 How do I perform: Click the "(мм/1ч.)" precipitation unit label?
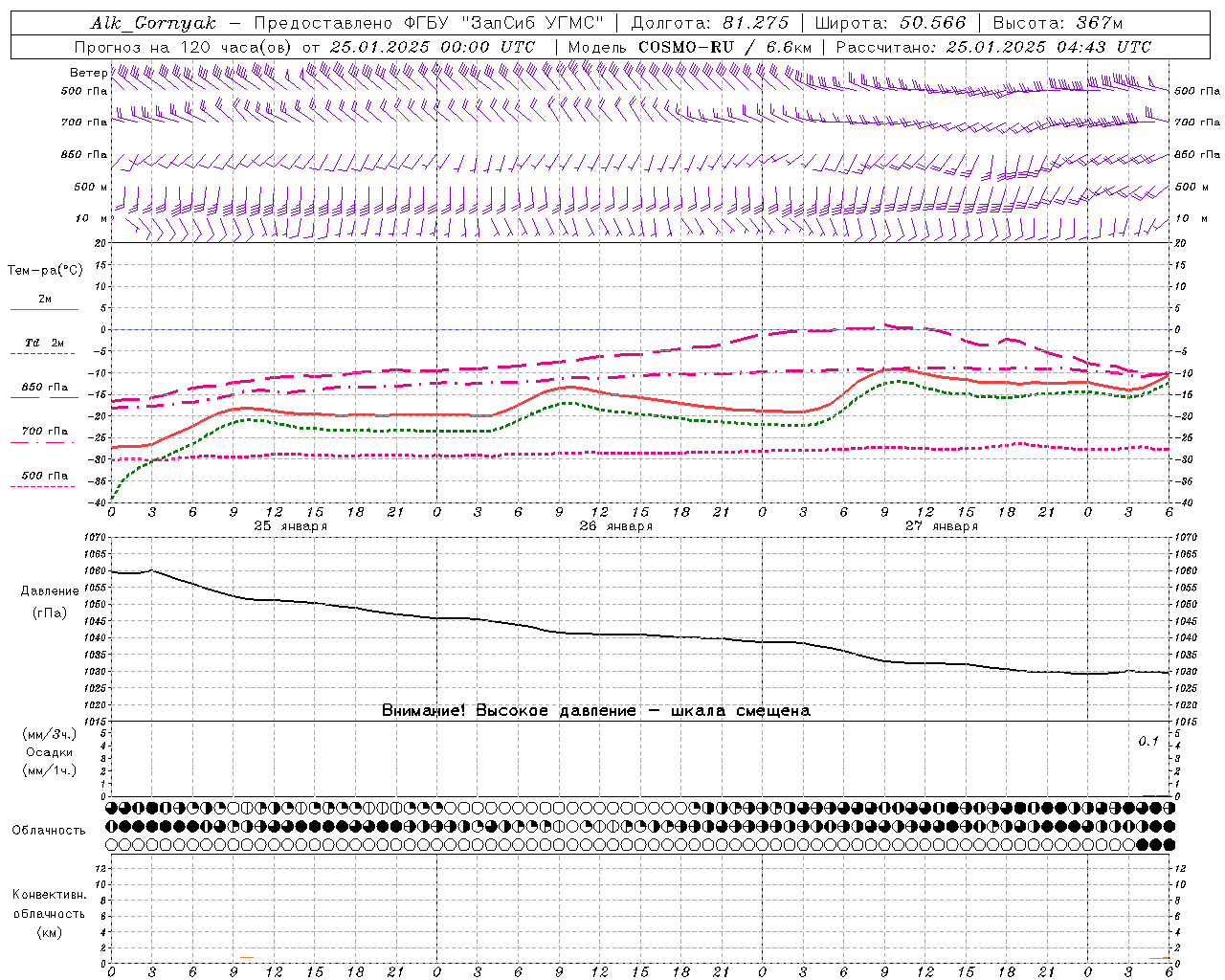point(50,770)
